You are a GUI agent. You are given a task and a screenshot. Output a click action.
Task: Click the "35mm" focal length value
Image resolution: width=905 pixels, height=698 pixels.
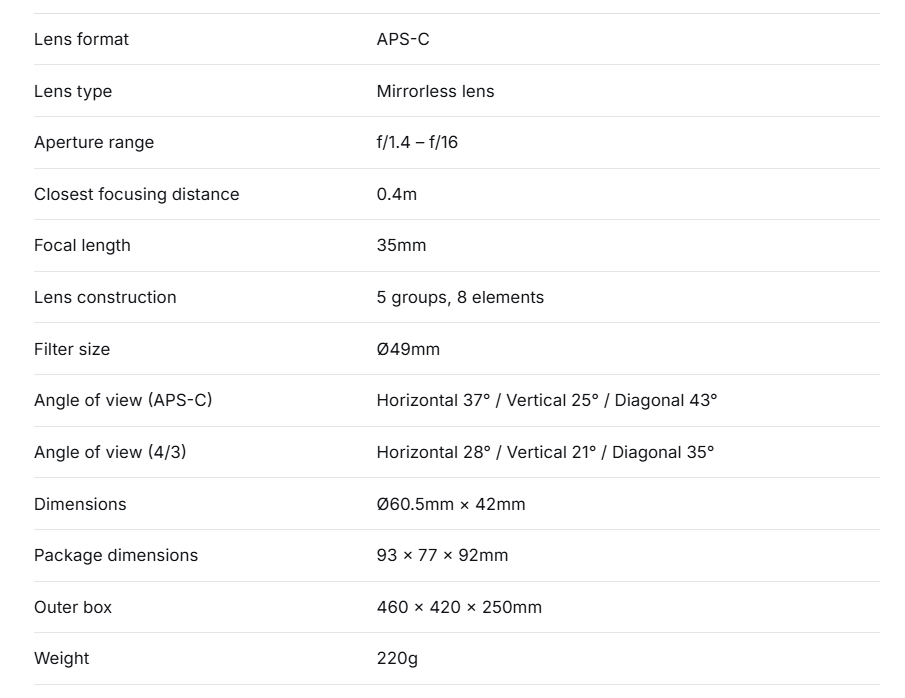401,245
